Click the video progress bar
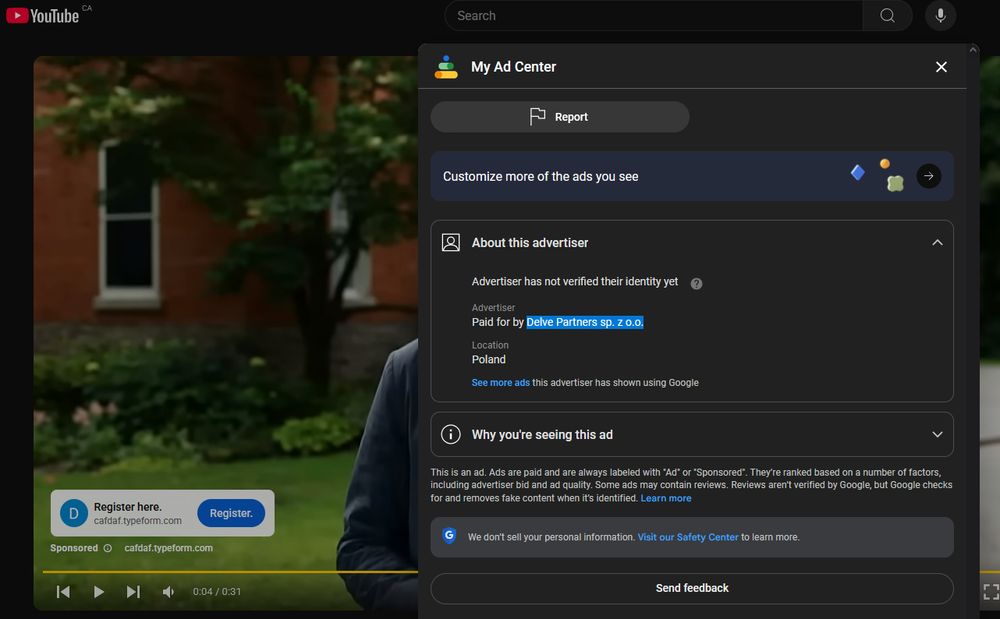 [230, 572]
